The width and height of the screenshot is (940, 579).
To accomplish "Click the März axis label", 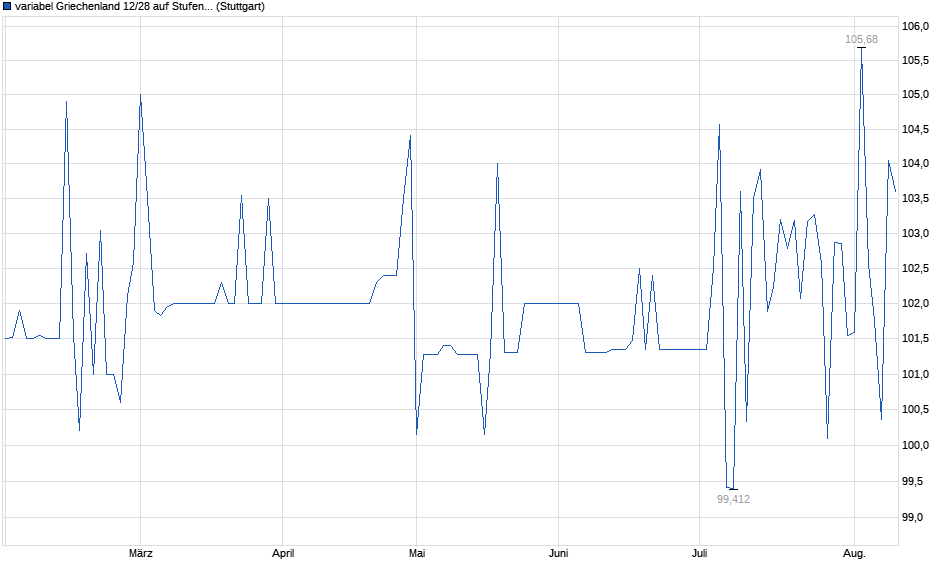I will [x=141, y=553].
